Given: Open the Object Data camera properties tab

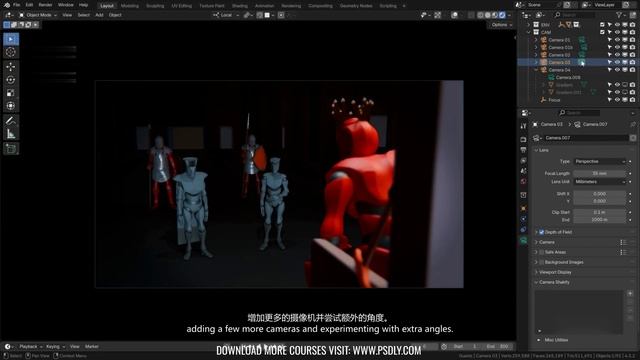Looking at the screenshot, I should (x=524, y=241).
